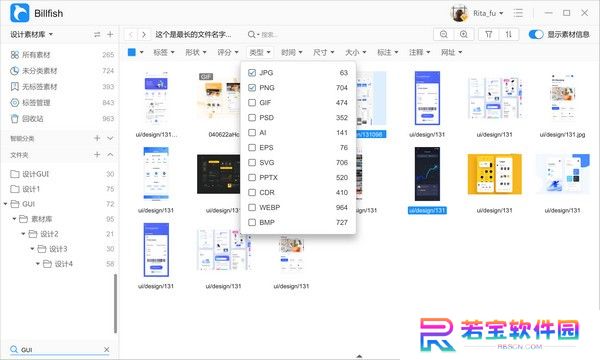
Task: Click the sidebar vertical scrollbar
Action: (115, 303)
